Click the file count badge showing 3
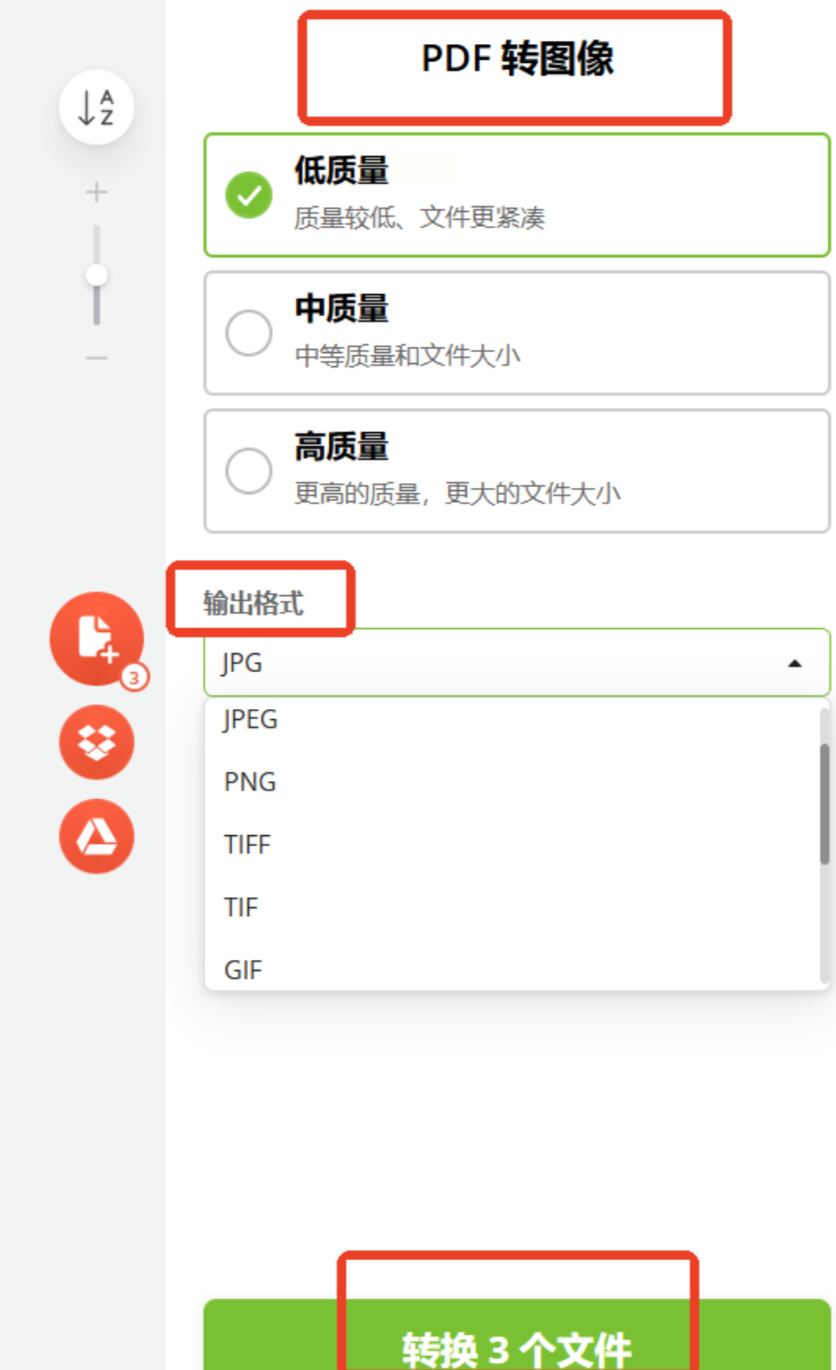The width and height of the screenshot is (836, 1370). [x=134, y=678]
